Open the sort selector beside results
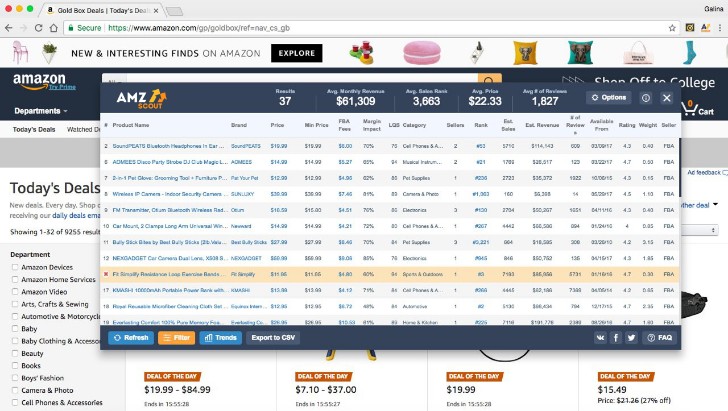This screenshot has height=411, width=728. pos(699,230)
